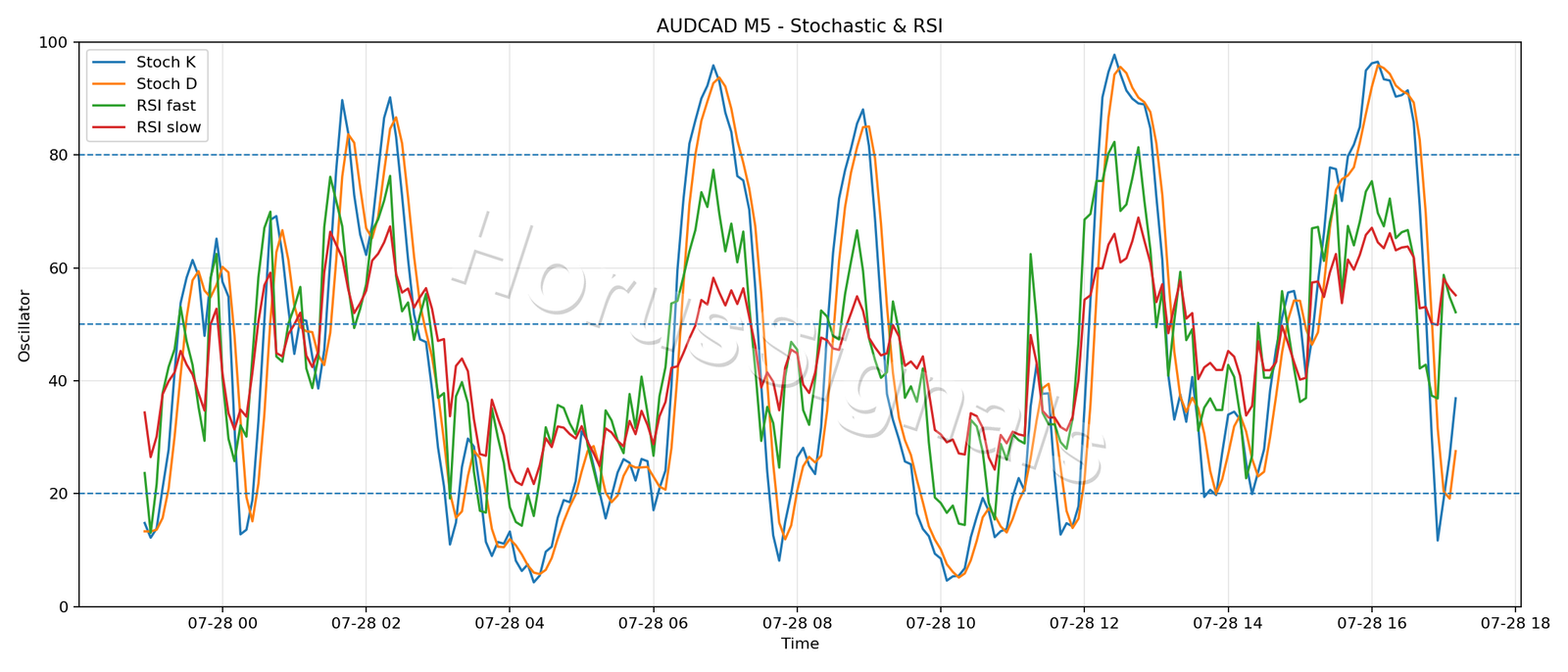Click the orange Stoch D legend line swatch
The width and height of the screenshot is (1568, 672).
tap(109, 84)
